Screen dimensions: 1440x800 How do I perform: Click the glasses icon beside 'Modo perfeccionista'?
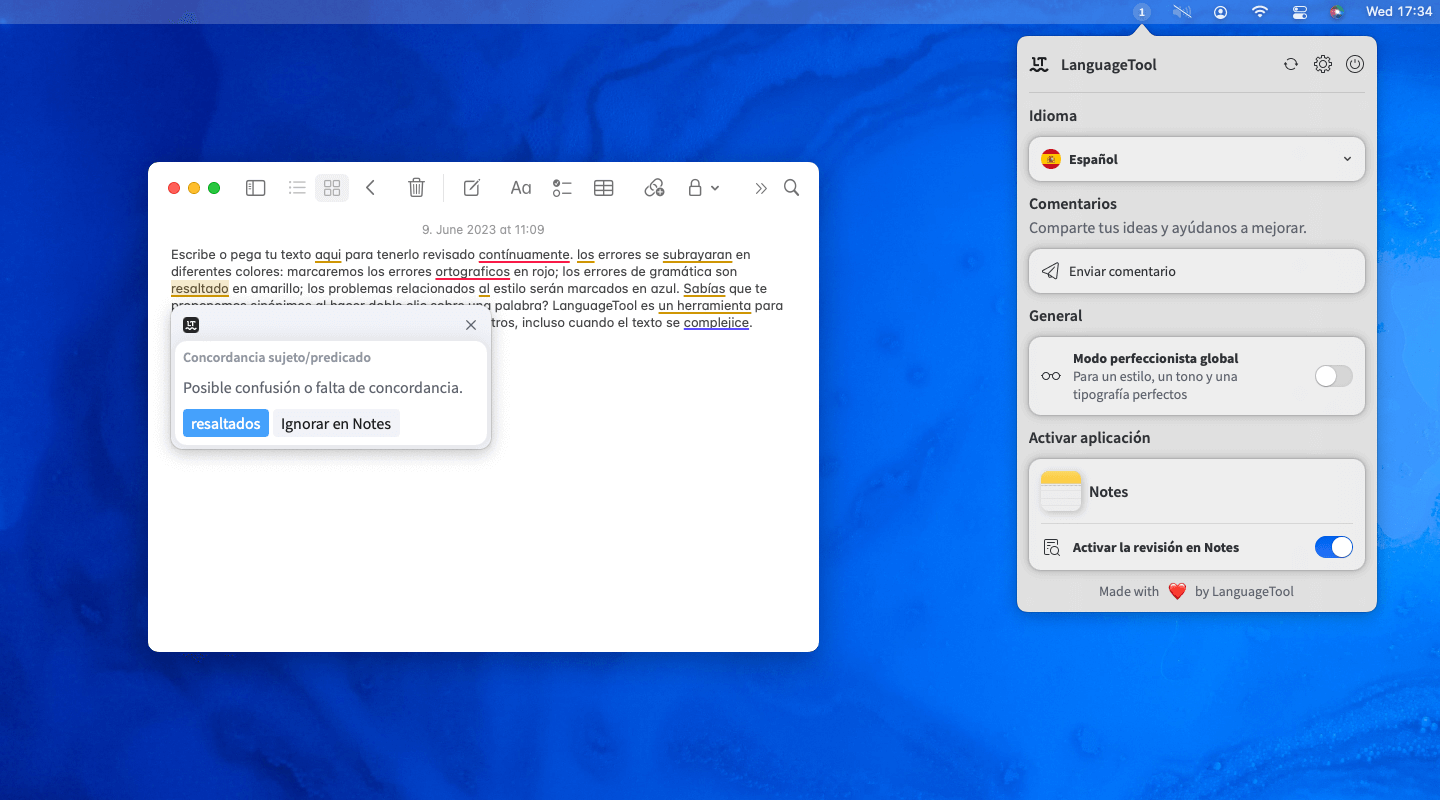pyautogui.click(x=1051, y=376)
